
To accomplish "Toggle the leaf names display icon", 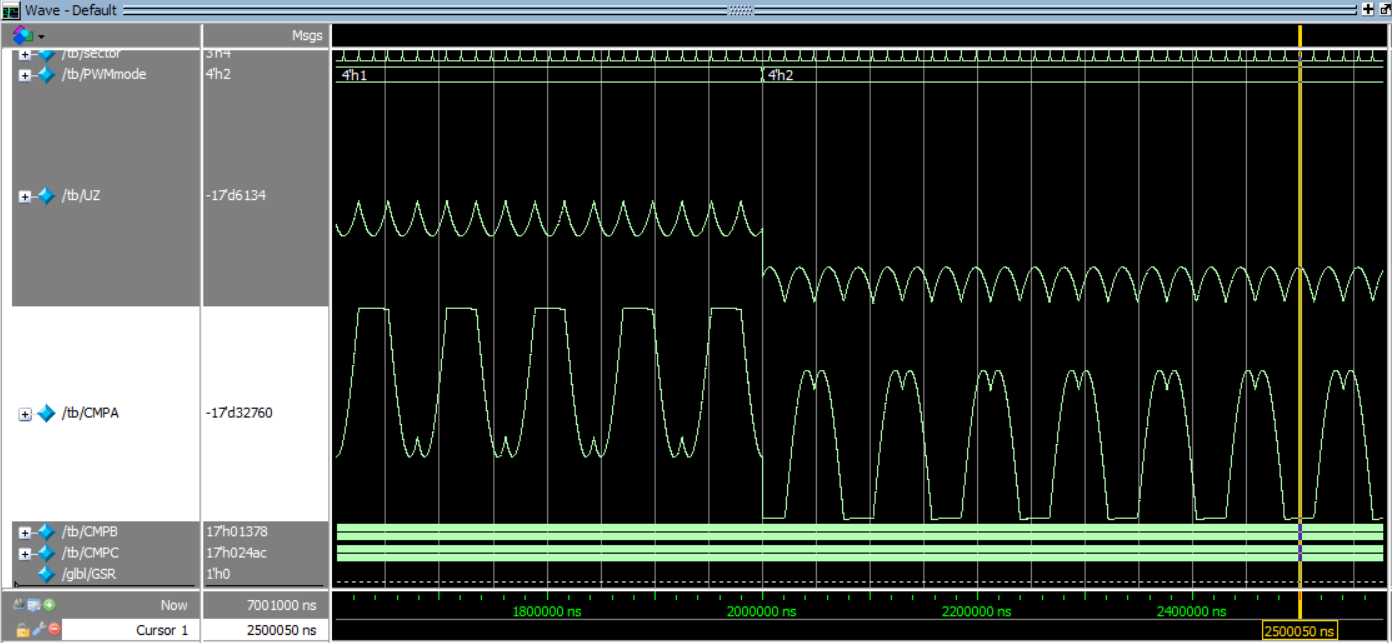I will point(18,605).
